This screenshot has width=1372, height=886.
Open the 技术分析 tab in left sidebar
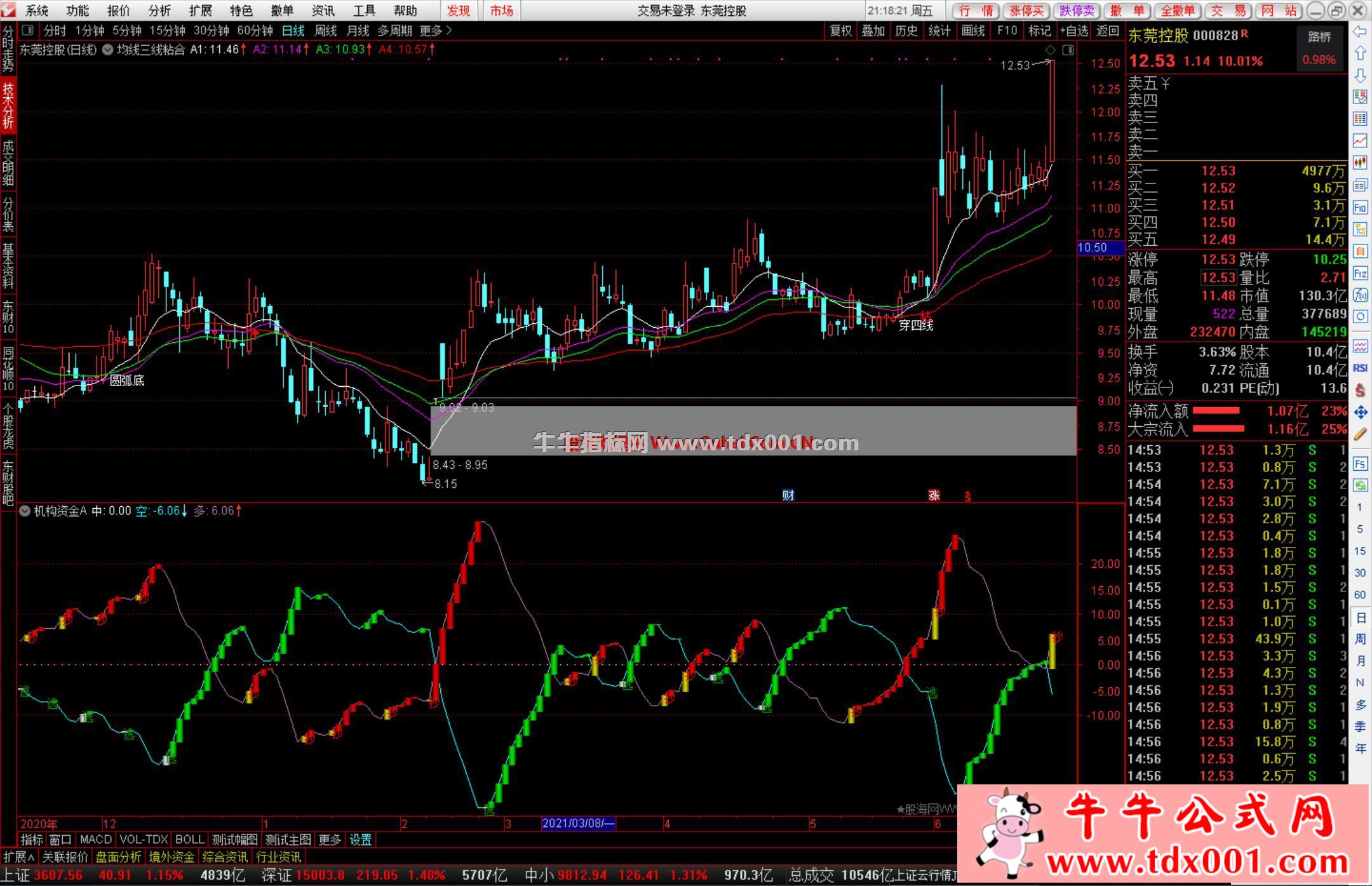(x=8, y=106)
